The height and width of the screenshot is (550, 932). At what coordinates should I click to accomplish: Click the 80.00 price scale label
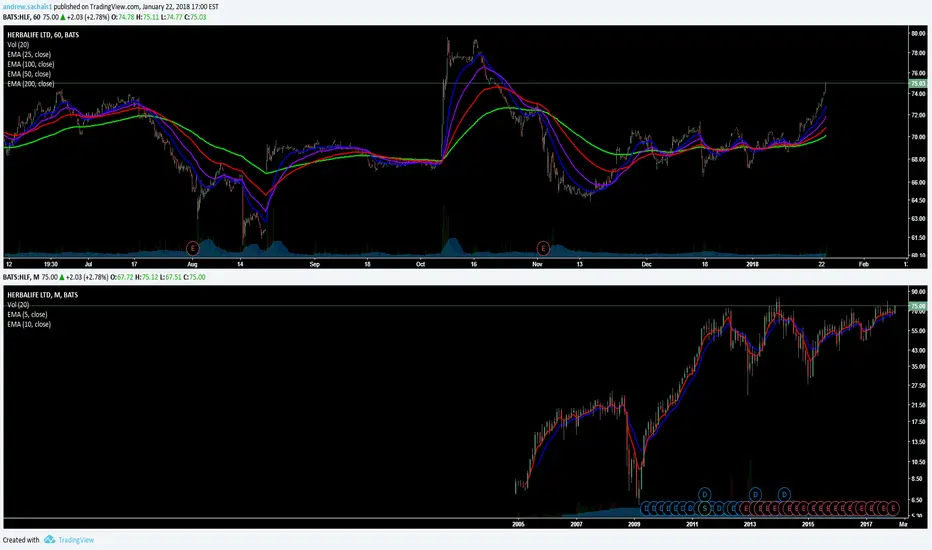point(918,34)
